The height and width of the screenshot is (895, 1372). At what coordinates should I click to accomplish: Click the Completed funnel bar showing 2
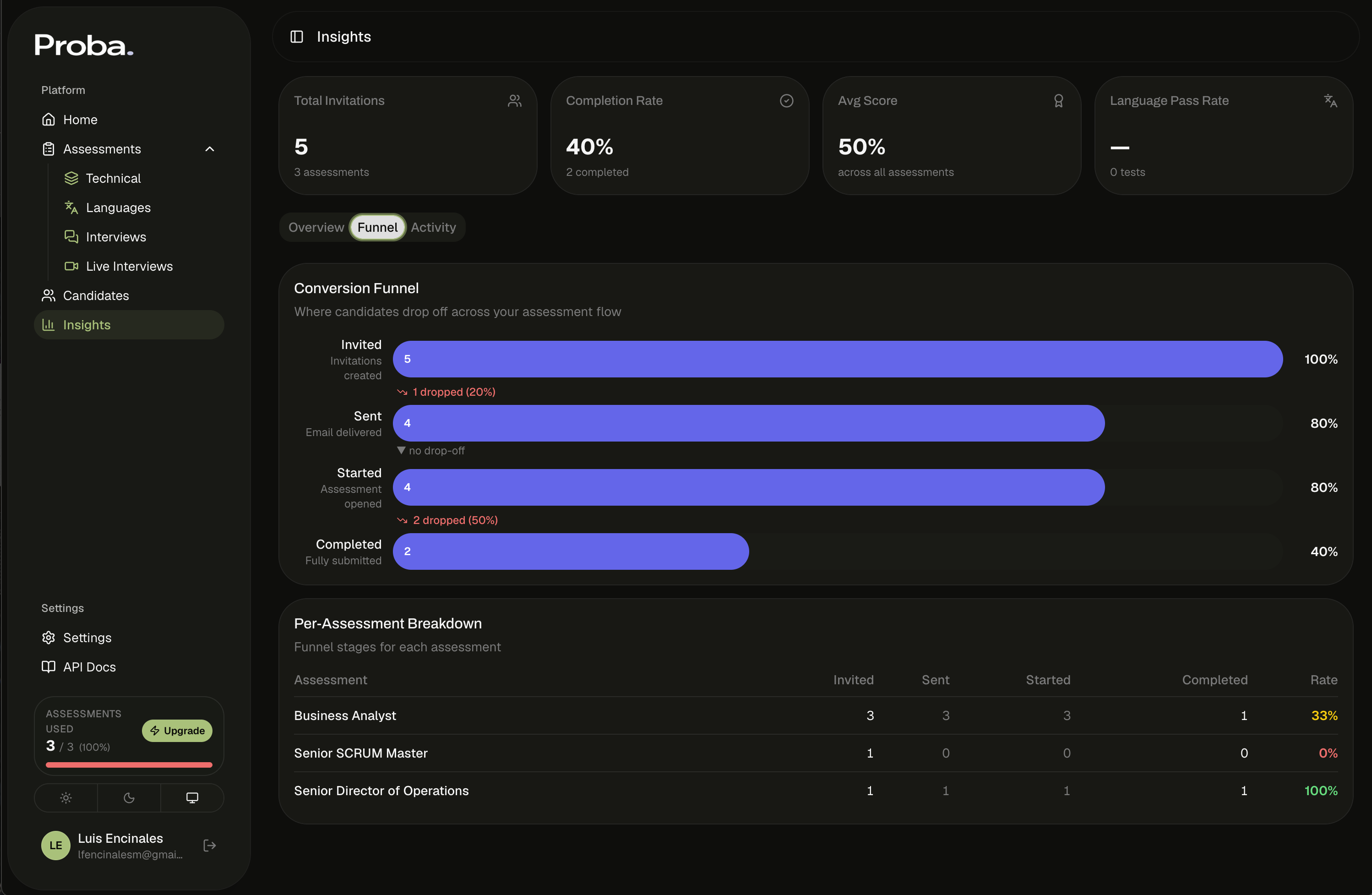point(571,552)
